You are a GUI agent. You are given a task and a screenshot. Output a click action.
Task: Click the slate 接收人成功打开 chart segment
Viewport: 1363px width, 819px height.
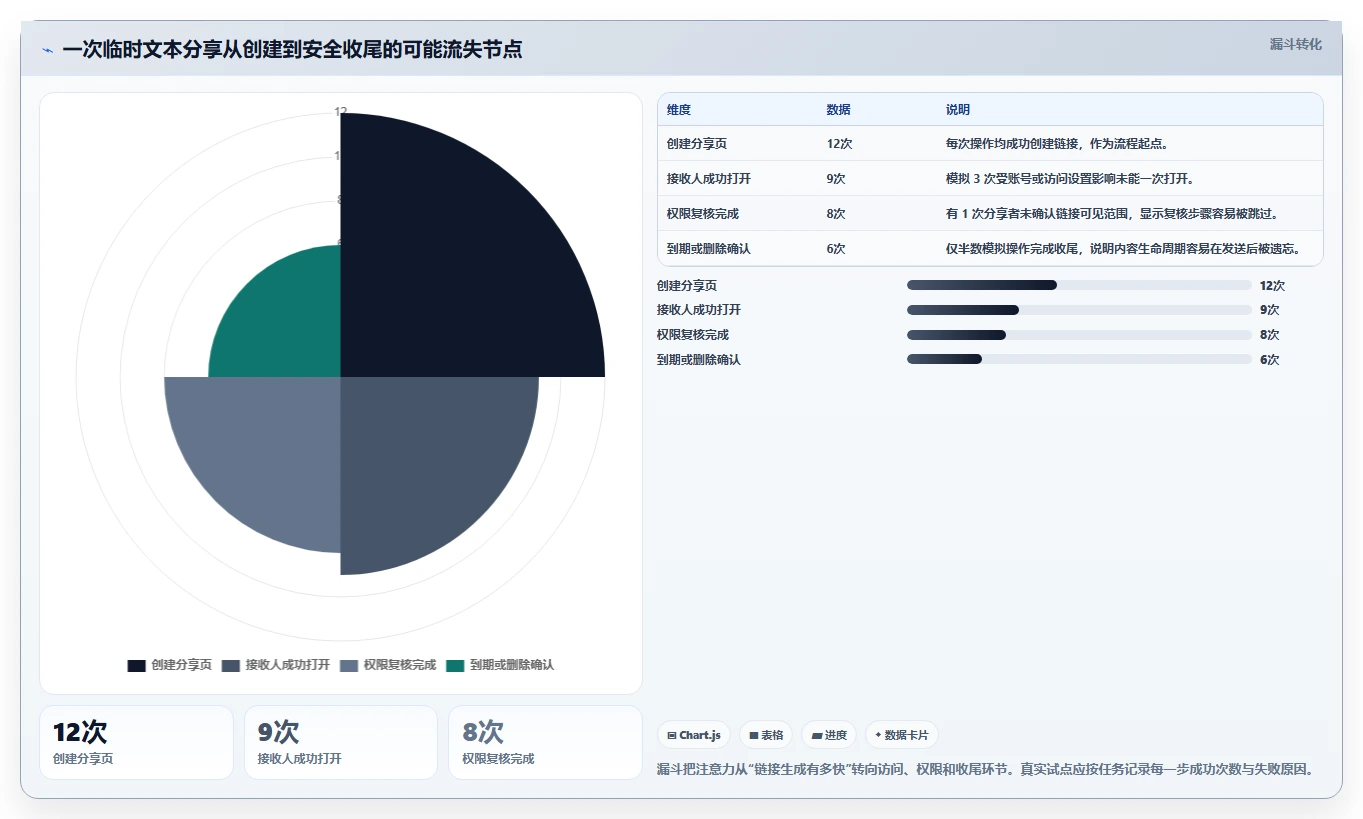425,460
